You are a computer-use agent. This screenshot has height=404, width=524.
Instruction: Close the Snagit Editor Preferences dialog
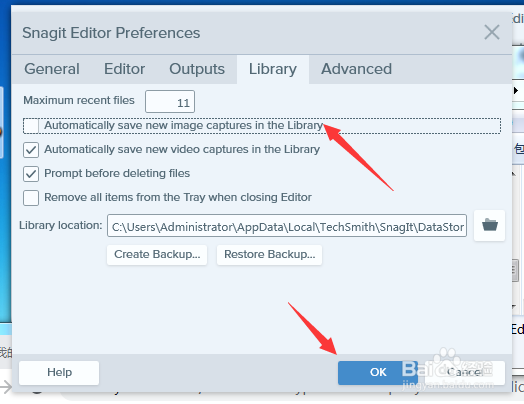(x=492, y=32)
